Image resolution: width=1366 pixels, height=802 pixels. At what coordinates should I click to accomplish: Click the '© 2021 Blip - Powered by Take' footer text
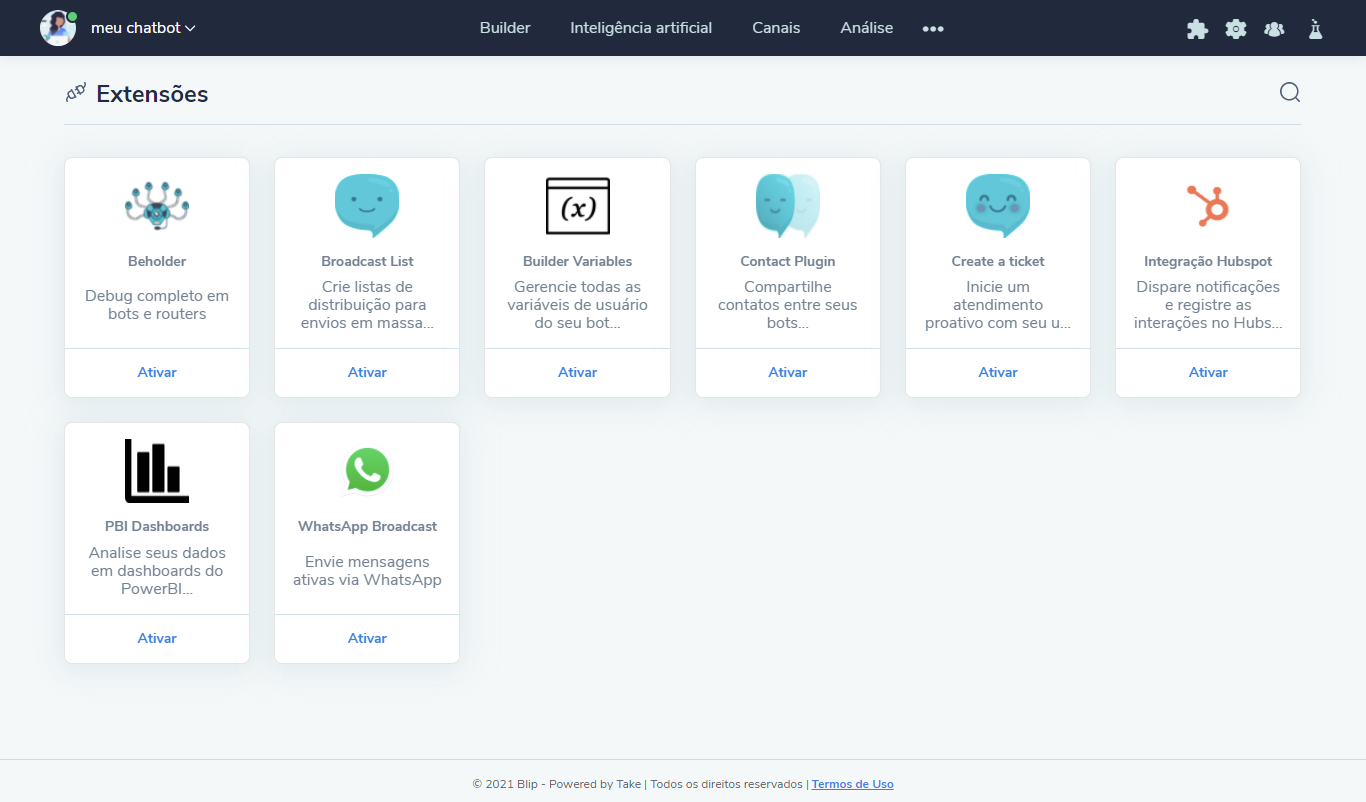(x=557, y=784)
